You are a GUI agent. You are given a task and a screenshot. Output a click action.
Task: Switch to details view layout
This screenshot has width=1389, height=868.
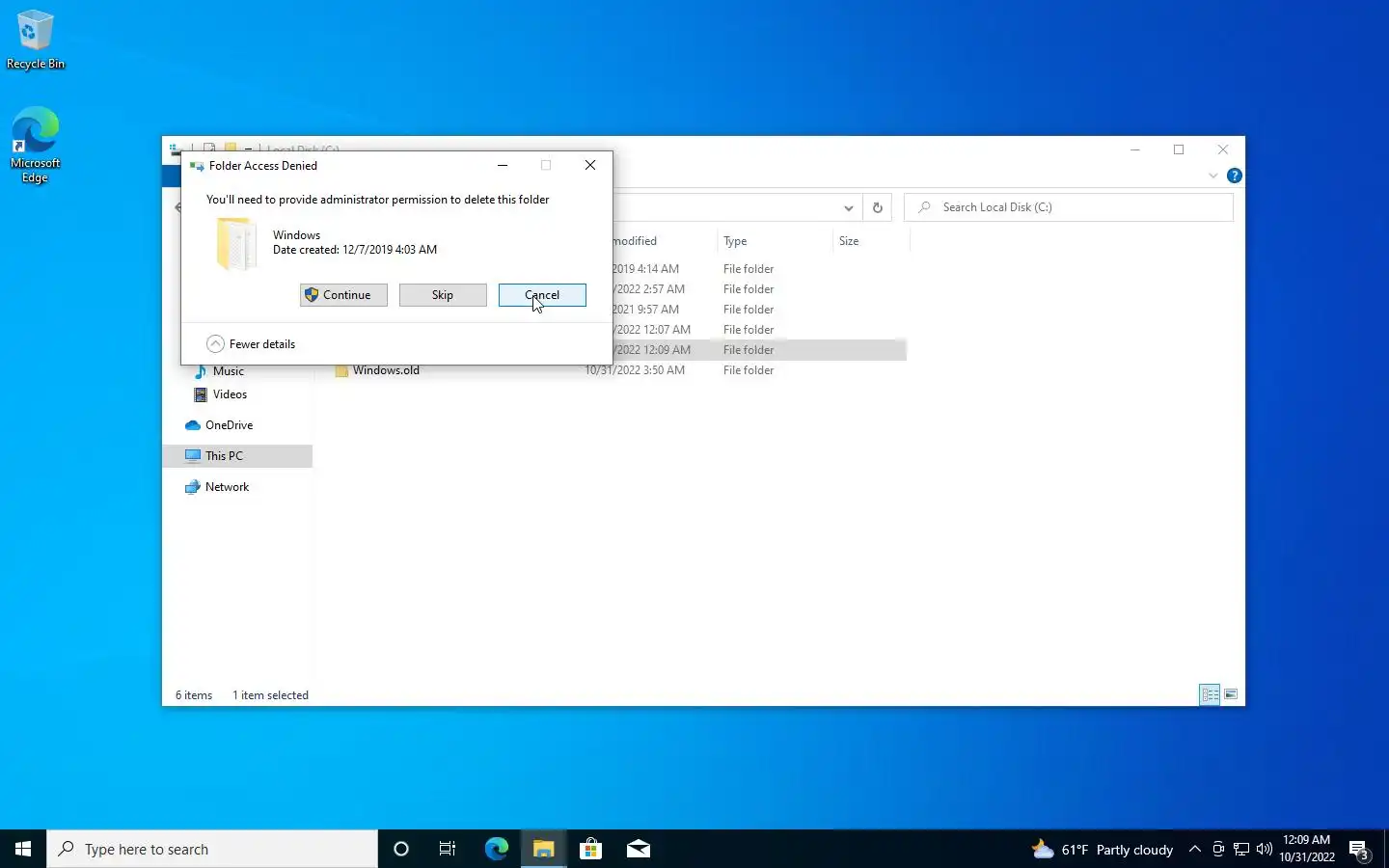[1210, 694]
